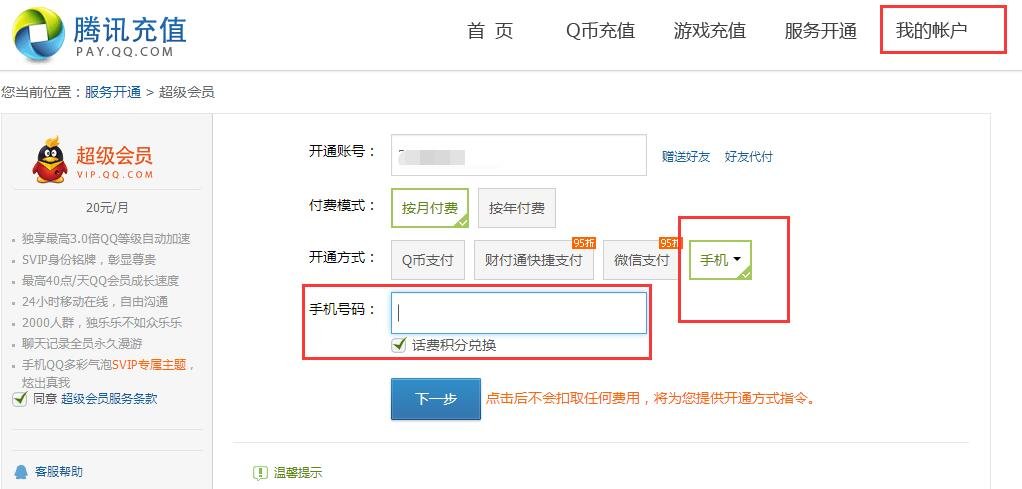Click the warm tips info icon

pyautogui.click(x=260, y=473)
